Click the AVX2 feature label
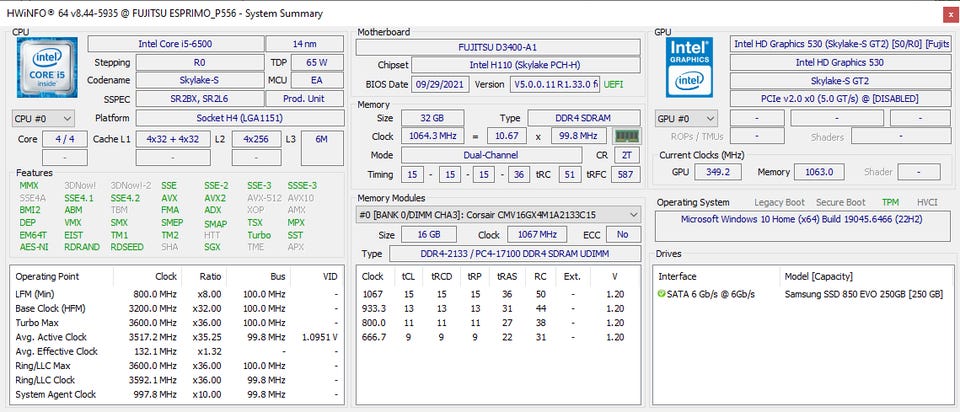 click(215, 198)
